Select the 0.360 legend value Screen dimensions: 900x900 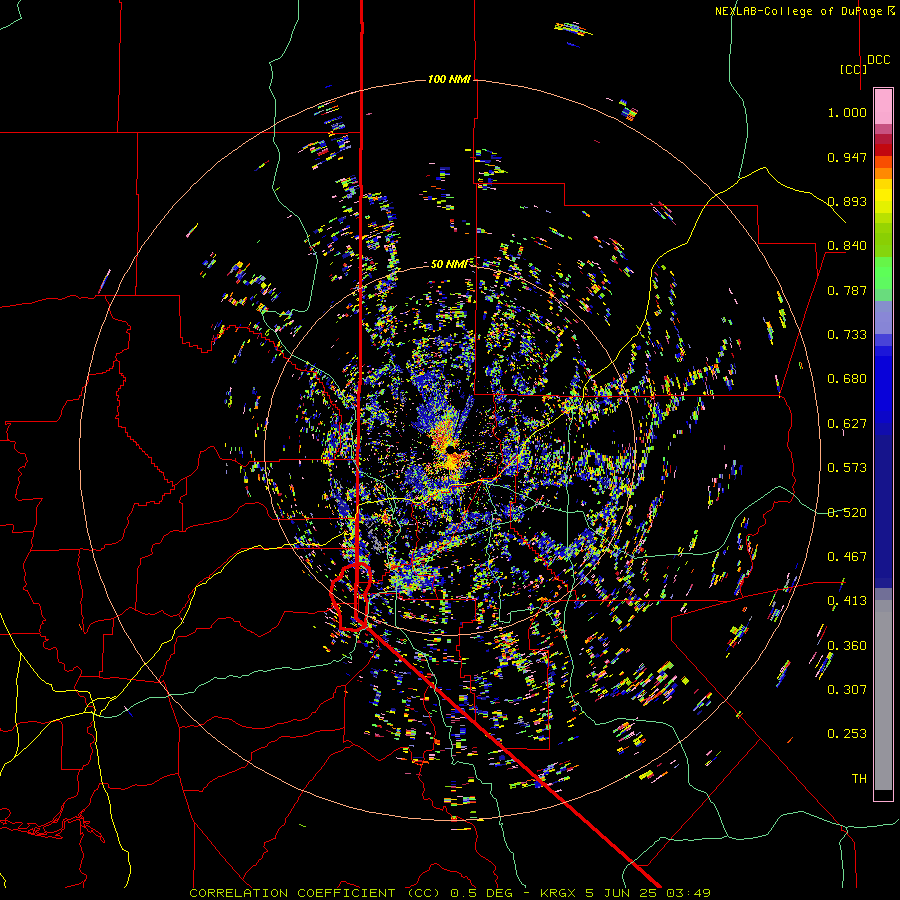847,645
